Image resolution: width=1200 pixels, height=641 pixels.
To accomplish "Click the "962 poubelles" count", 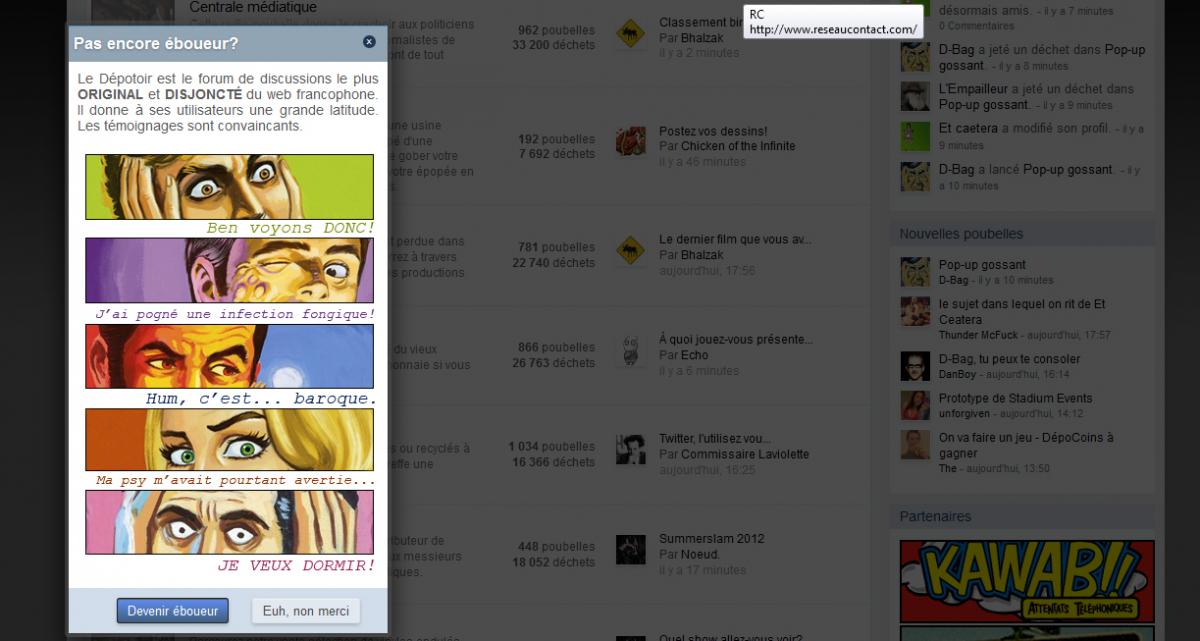I will pyautogui.click(x=556, y=30).
